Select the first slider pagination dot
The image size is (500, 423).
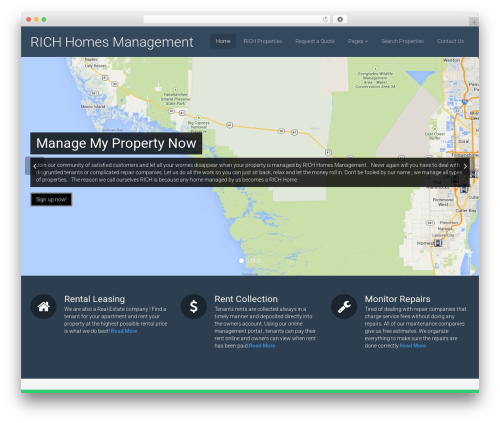point(241,261)
